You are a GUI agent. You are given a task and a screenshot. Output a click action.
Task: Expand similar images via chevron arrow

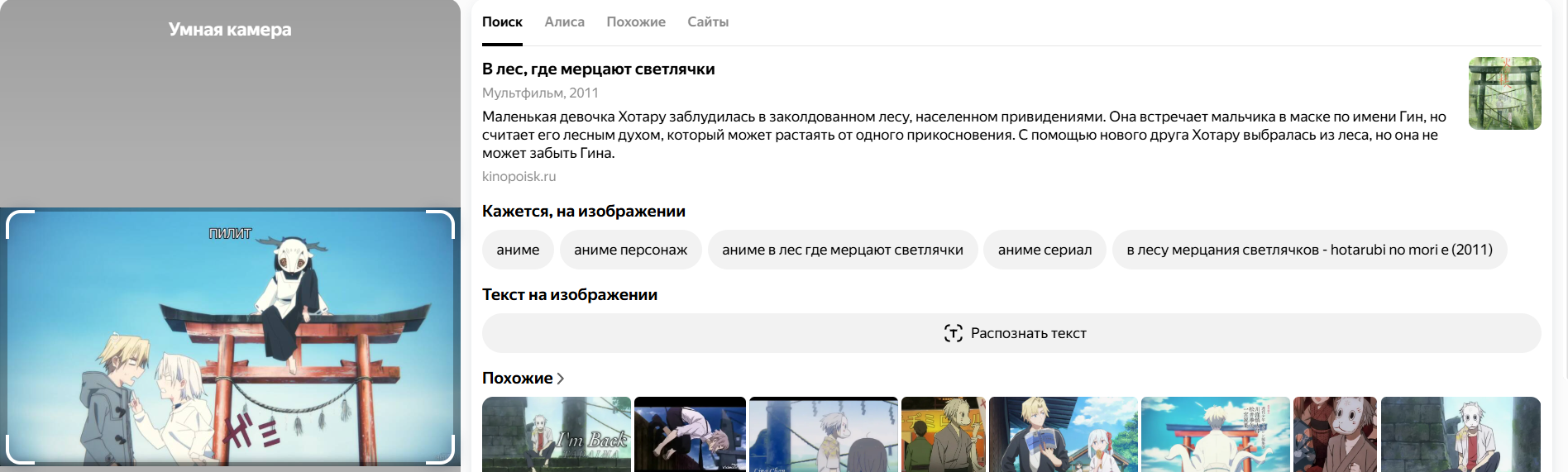tap(560, 379)
